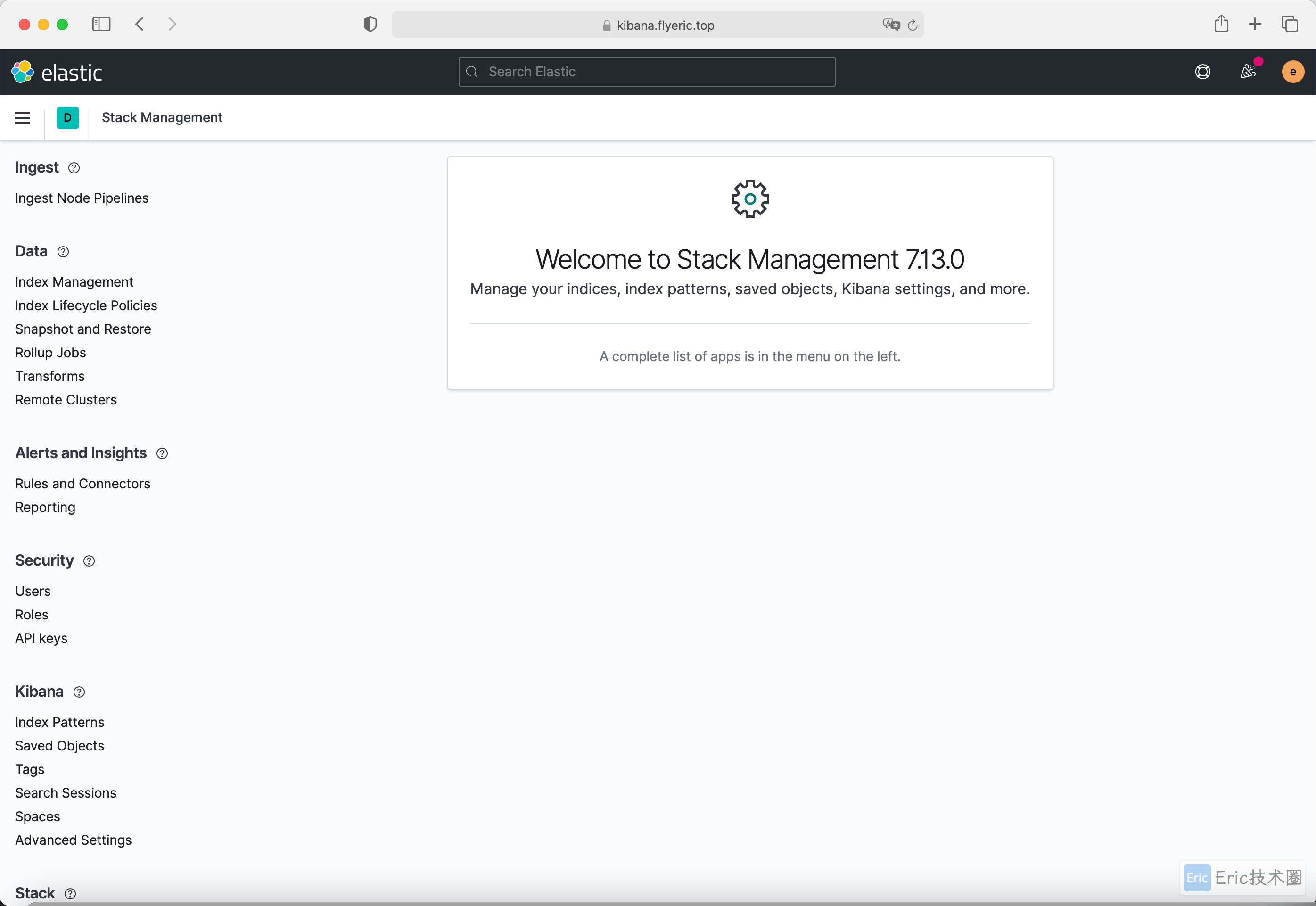This screenshot has width=1316, height=906.
Task: Open a new Safari tab
Action: tap(1255, 24)
